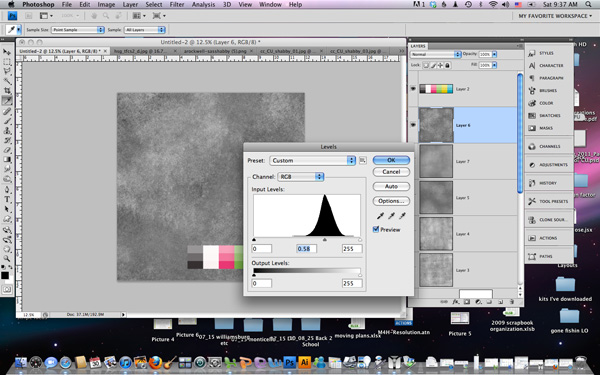Select the Healing Brush tool
This screenshot has width=600, height=375.
tap(7, 111)
